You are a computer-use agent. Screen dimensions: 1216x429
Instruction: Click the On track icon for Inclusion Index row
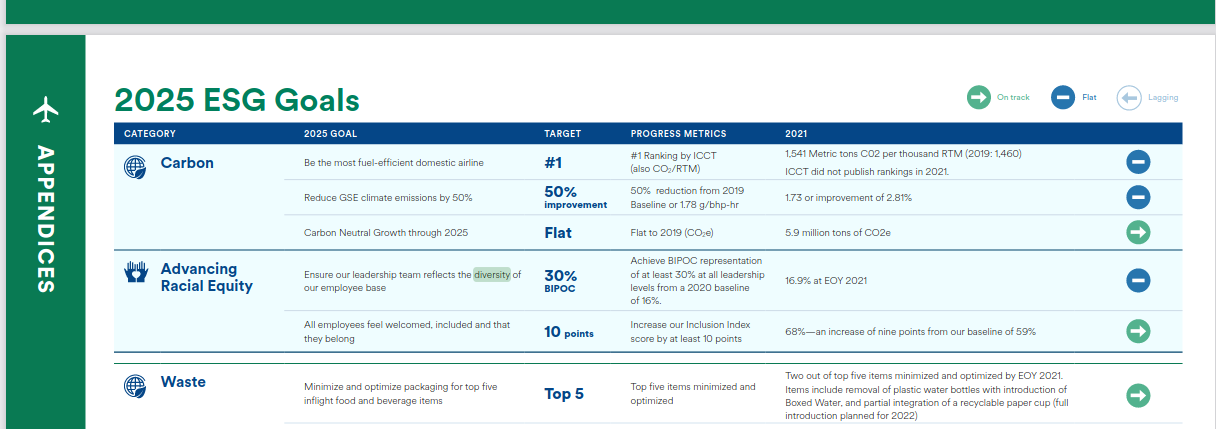point(1138,331)
